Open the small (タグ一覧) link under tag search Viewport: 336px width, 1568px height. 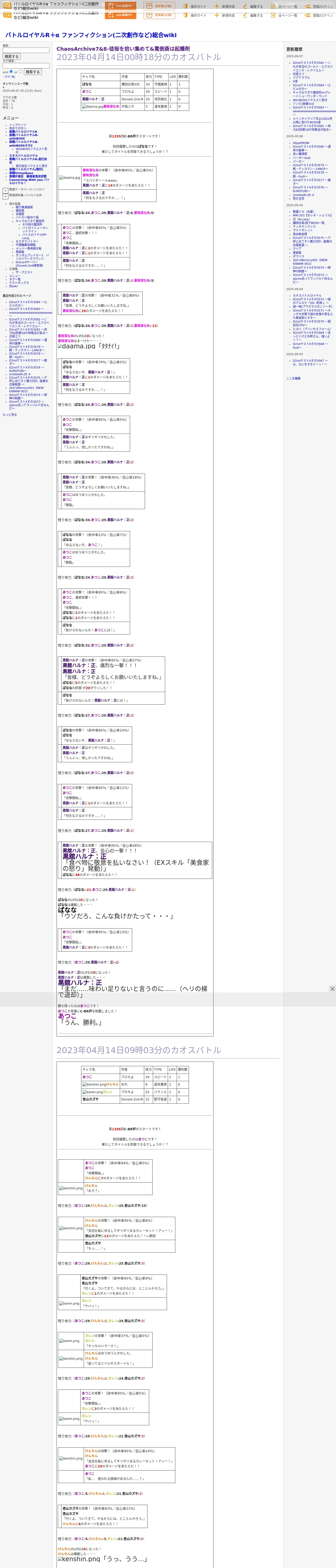(x=9, y=77)
